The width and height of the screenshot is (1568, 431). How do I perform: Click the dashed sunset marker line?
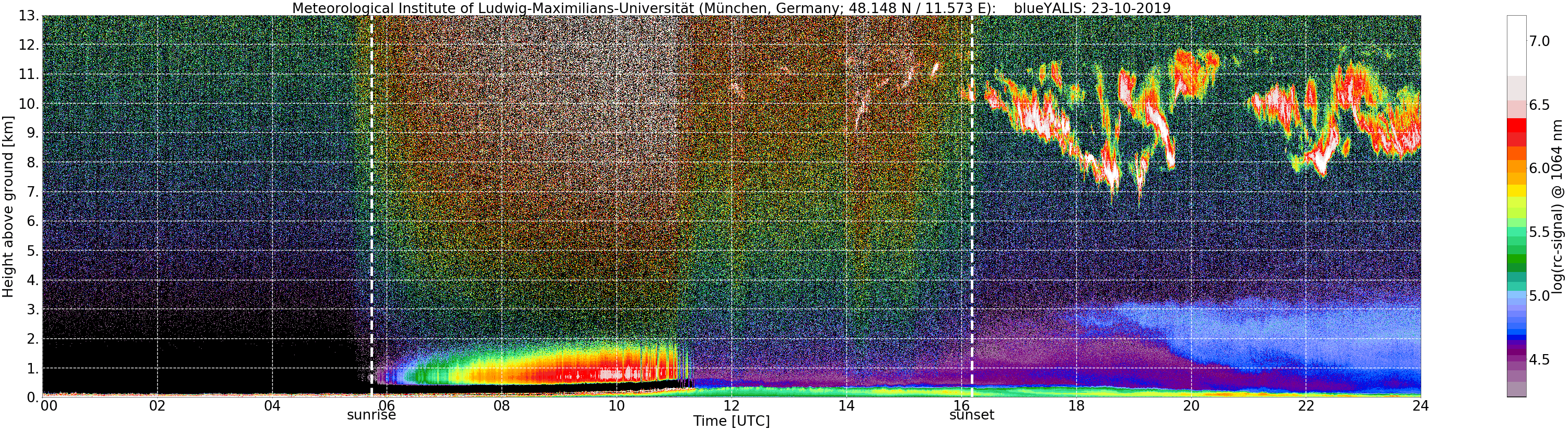(x=971, y=207)
